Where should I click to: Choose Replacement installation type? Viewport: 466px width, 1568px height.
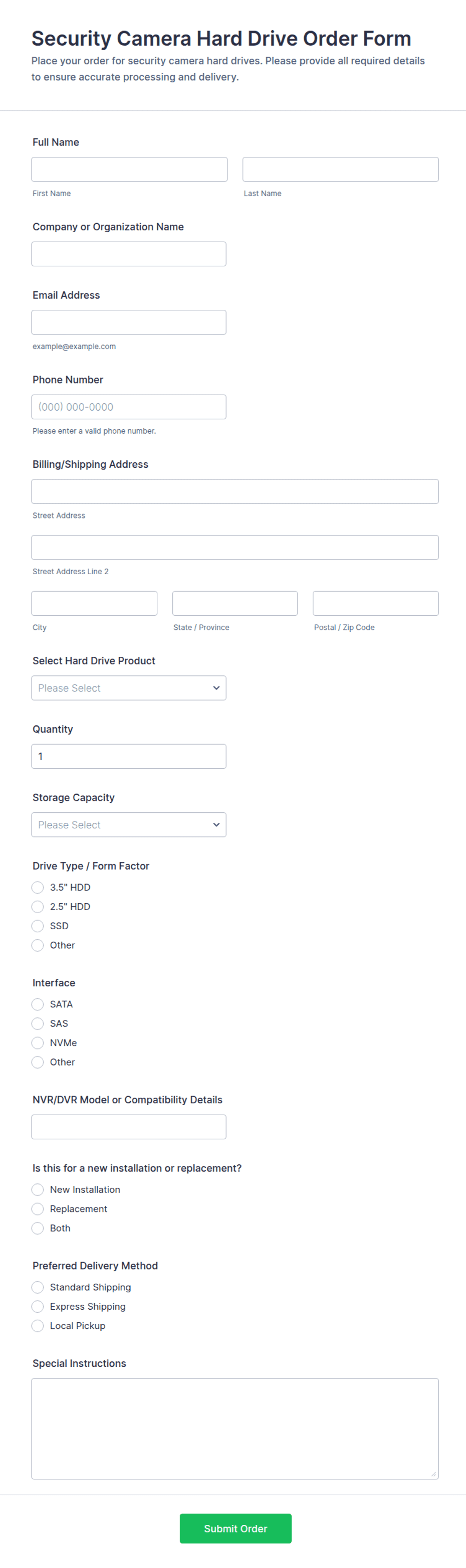coord(38,1209)
